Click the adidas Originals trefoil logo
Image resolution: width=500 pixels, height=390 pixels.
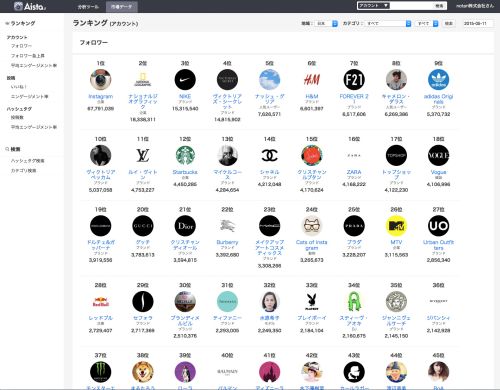tap(438, 80)
